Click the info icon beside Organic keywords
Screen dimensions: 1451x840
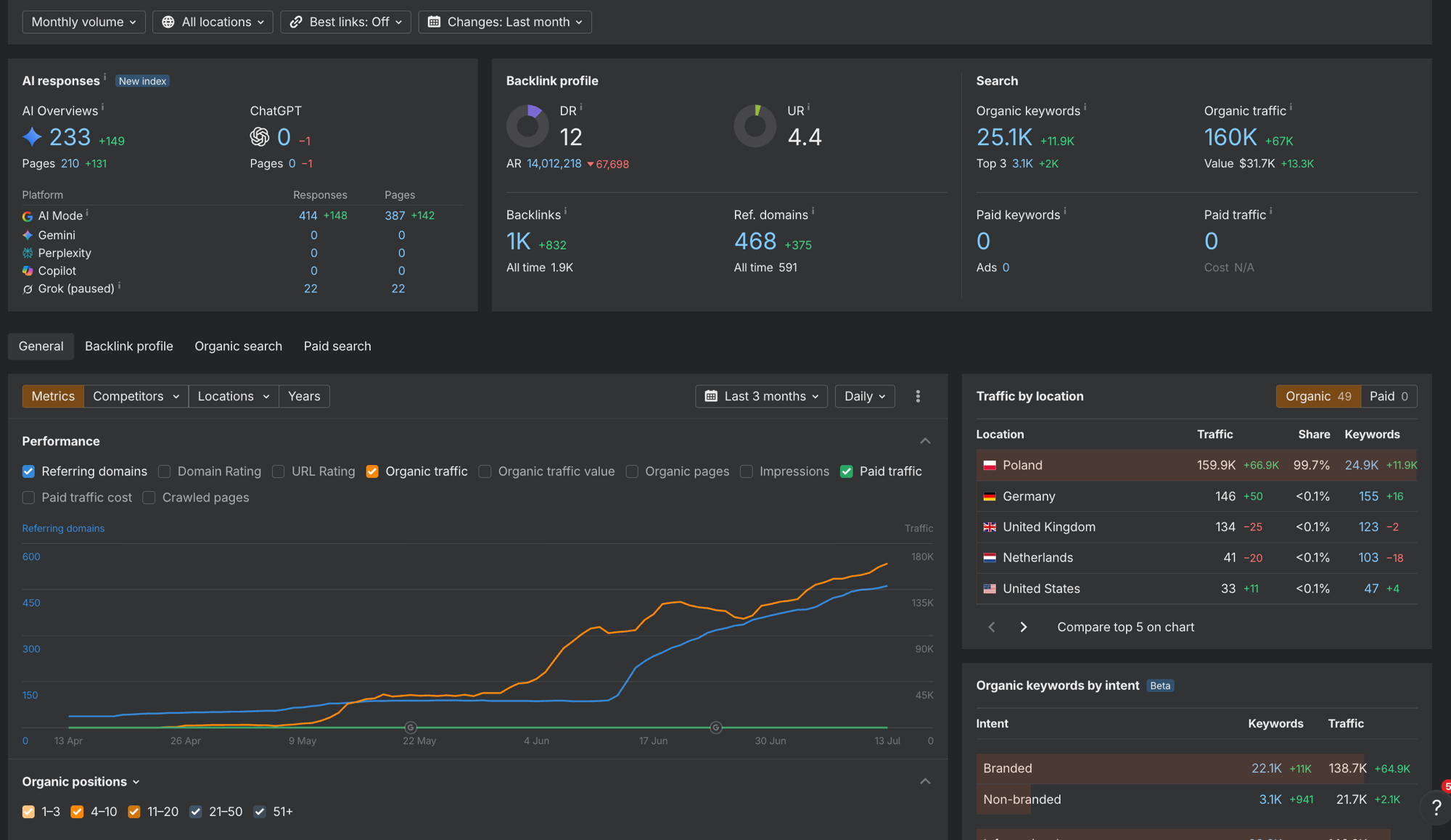[x=1085, y=107]
